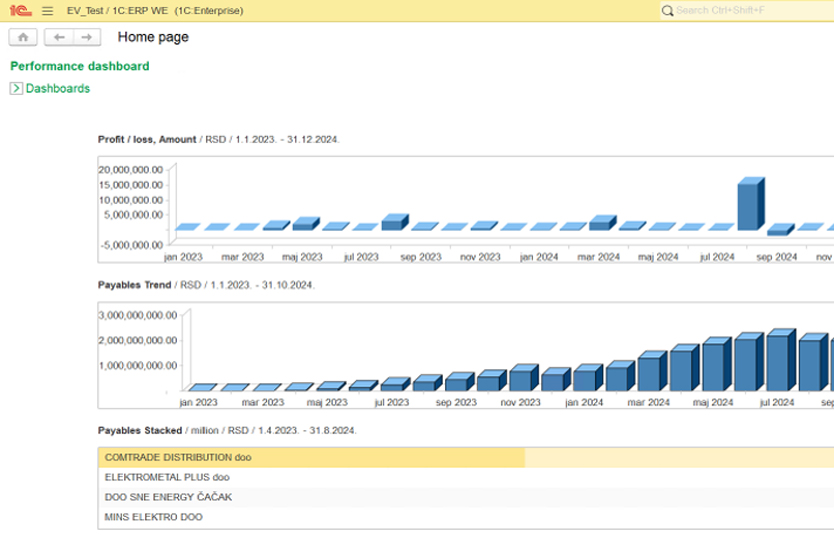Open the hamburger main menu
The height and width of the screenshot is (538, 834).
(47, 11)
